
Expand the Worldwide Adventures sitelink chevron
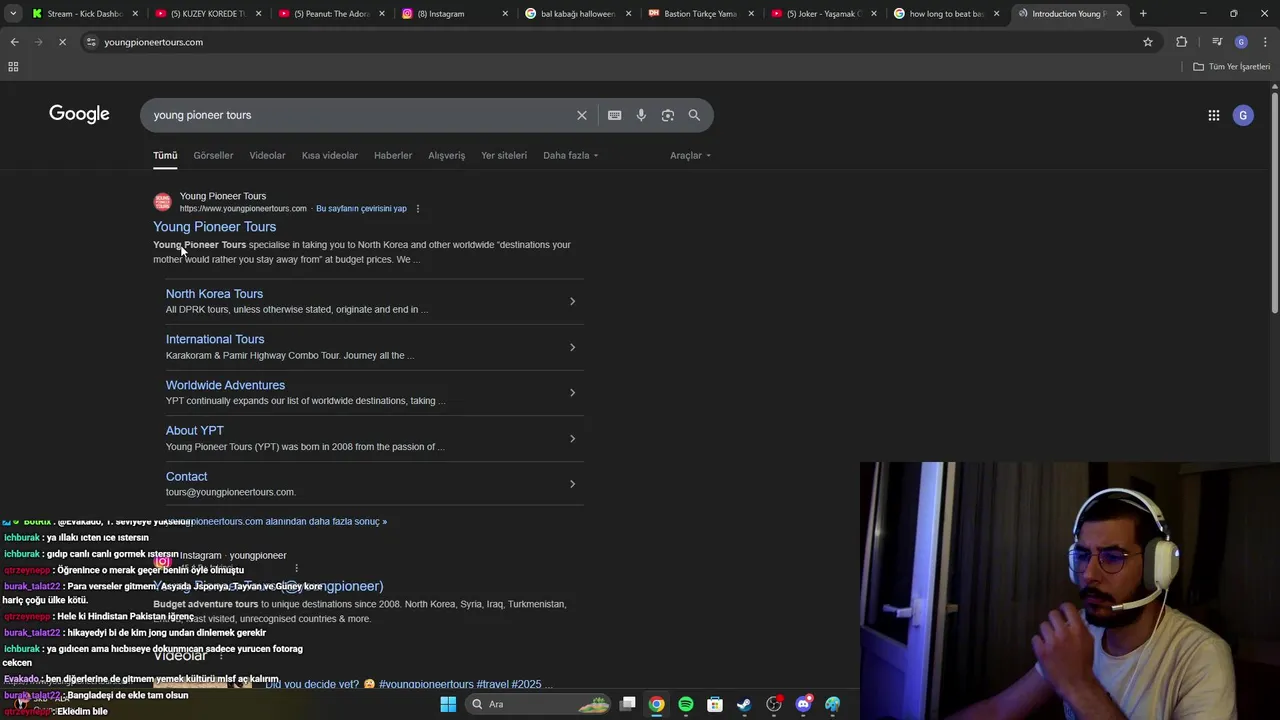(572, 393)
